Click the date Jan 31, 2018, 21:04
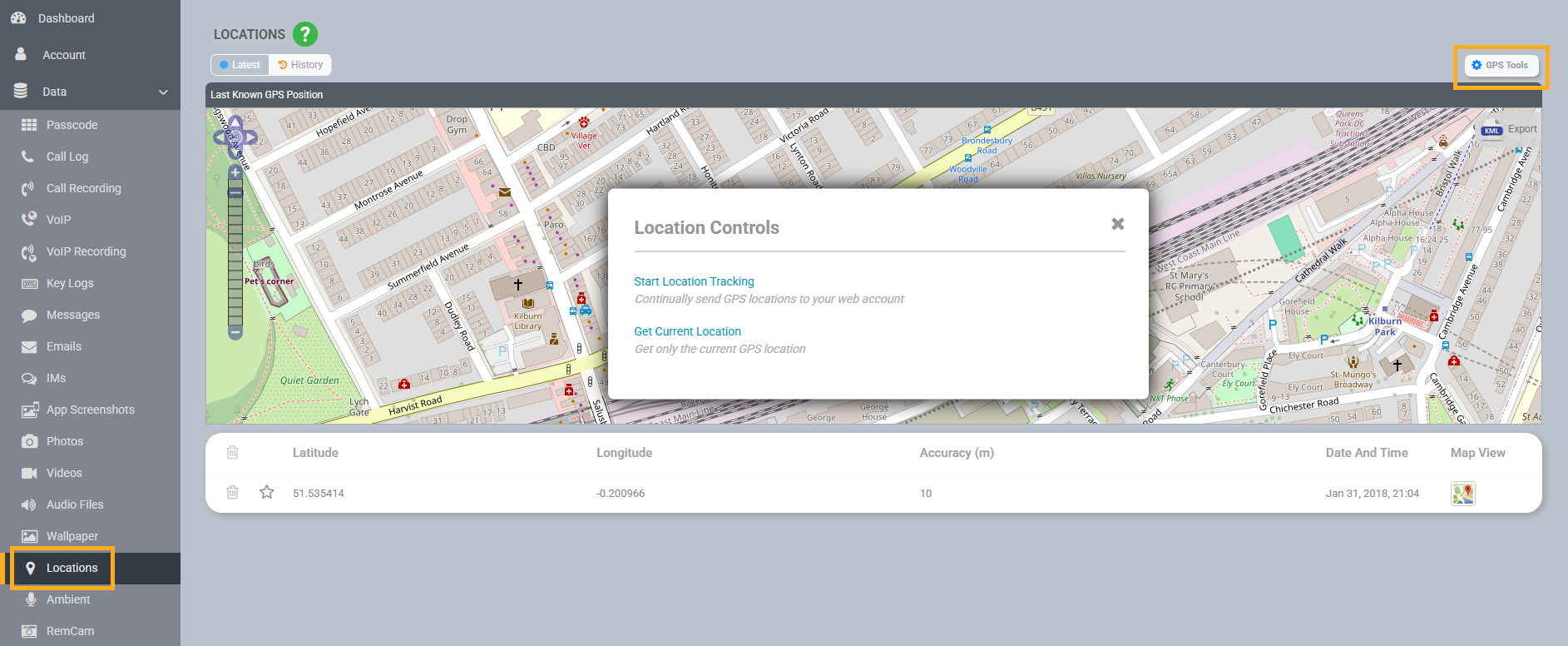Image resolution: width=1568 pixels, height=646 pixels. tap(1373, 494)
